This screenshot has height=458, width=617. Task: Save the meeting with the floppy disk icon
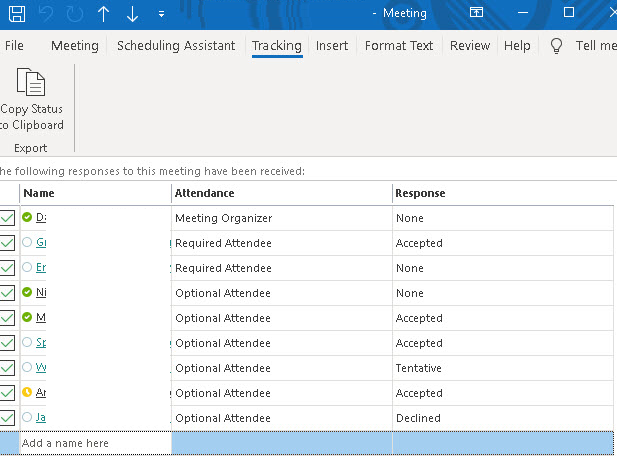[17, 14]
